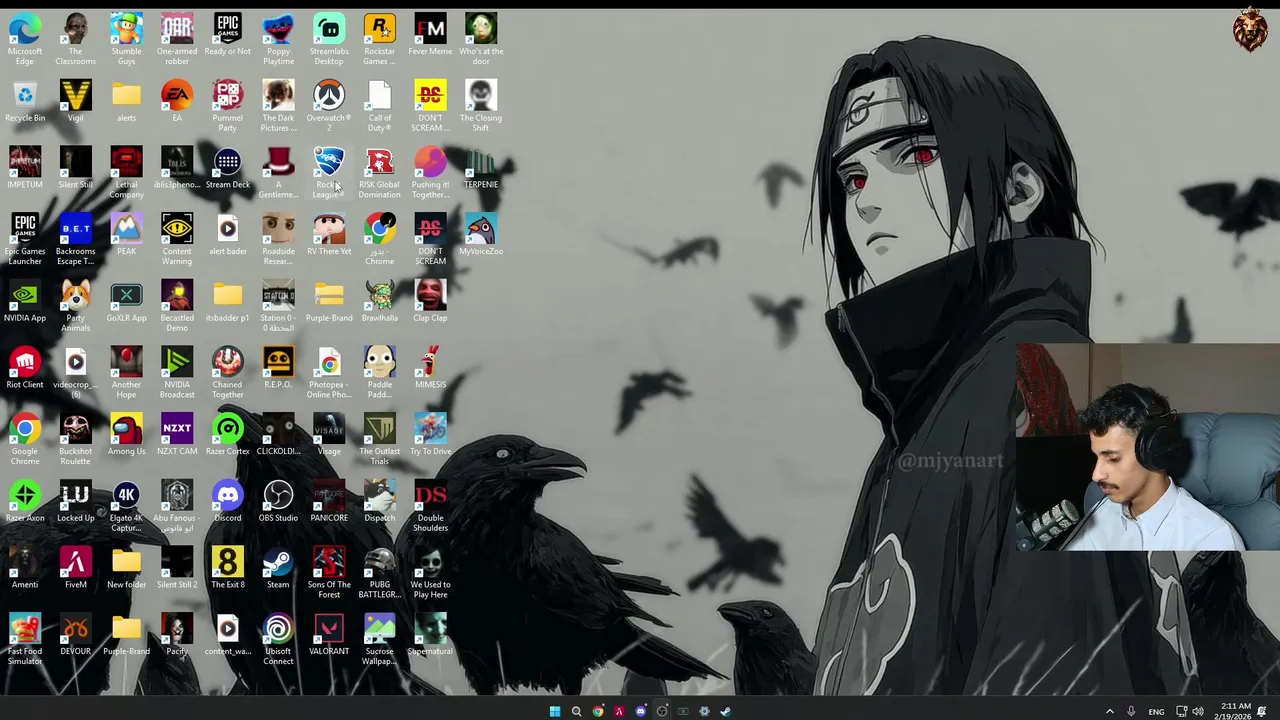Select the Try To Drive icon

tap(430, 435)
